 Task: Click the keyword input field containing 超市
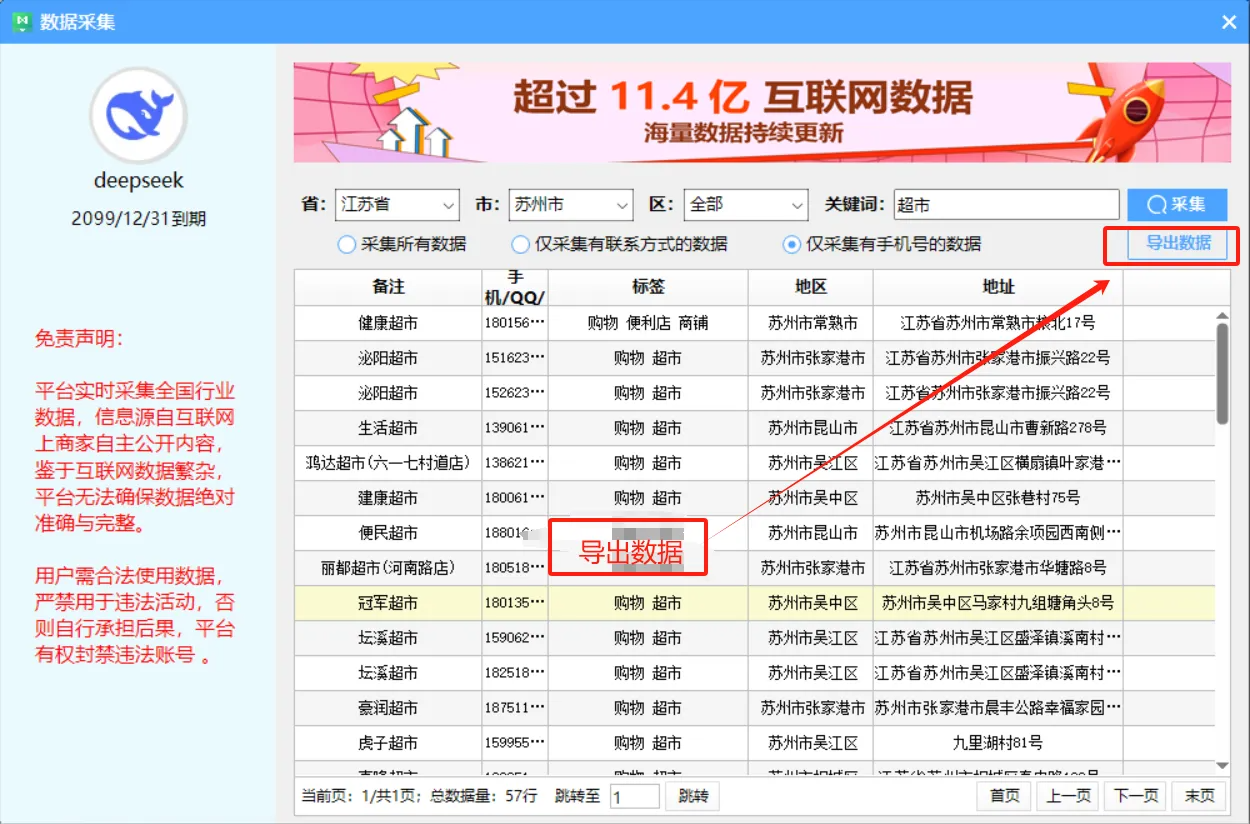(1005, 204)
